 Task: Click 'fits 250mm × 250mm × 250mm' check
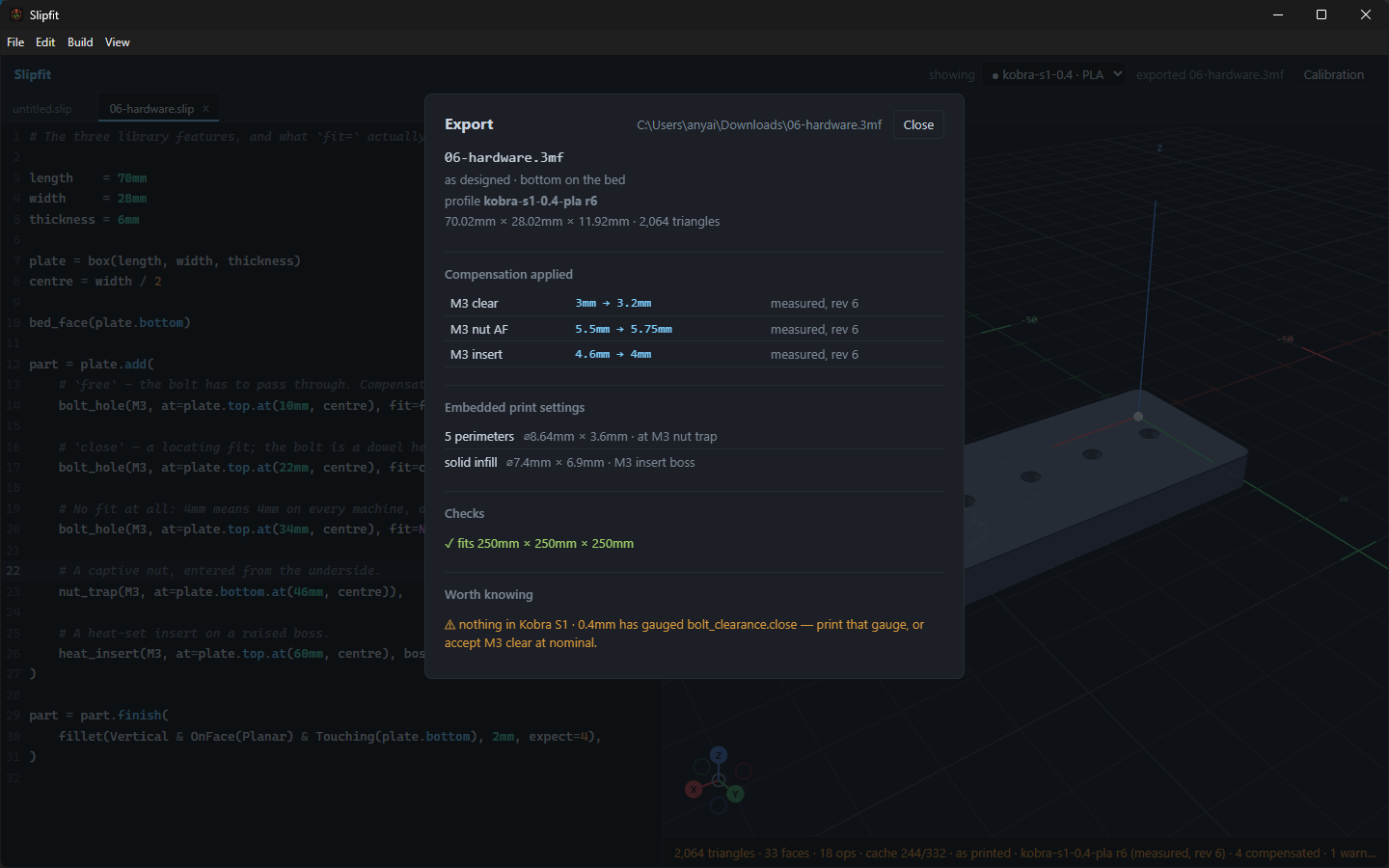click(546, 544)
